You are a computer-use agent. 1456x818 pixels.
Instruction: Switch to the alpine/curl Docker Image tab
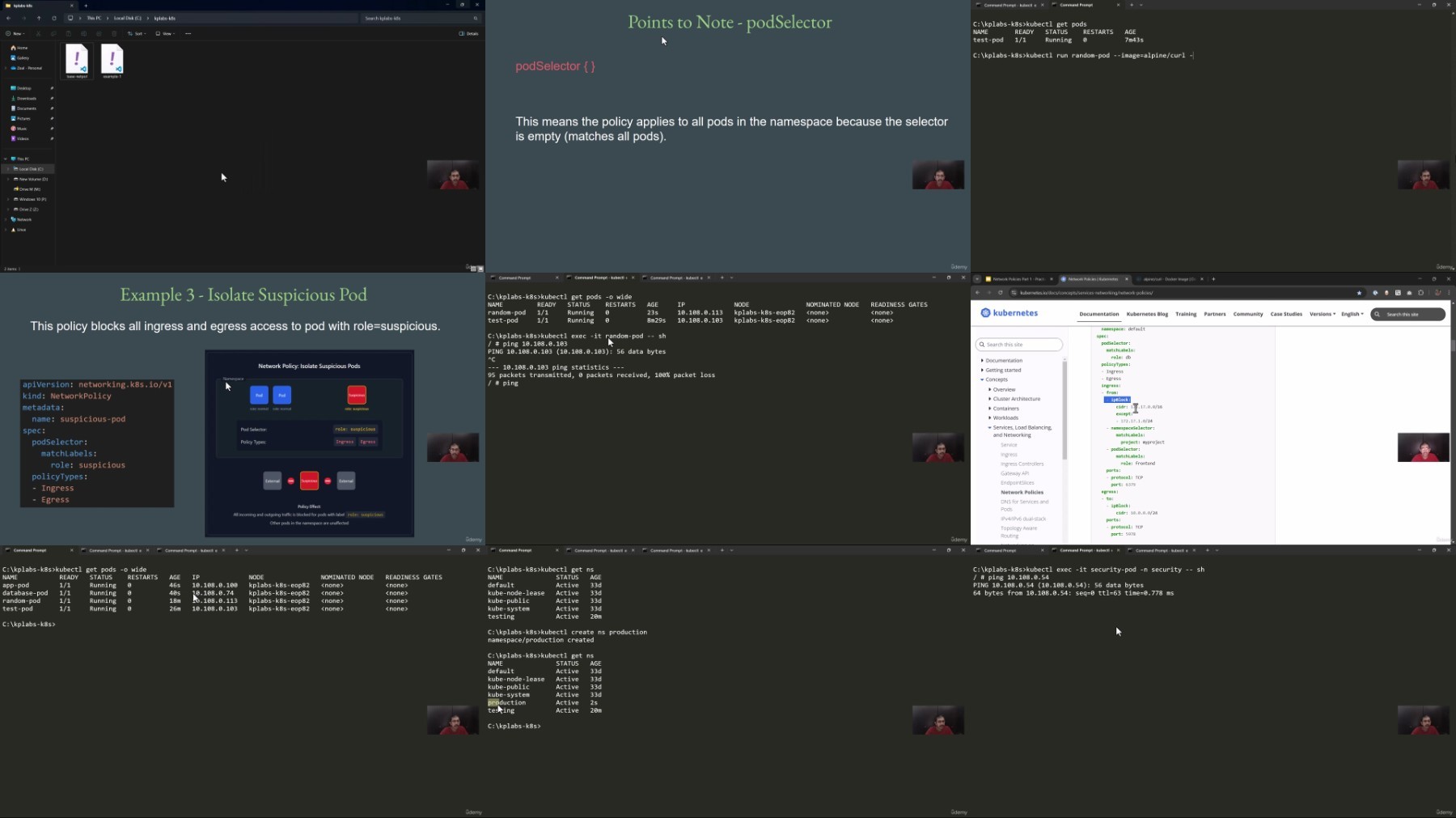[1169, 279]
